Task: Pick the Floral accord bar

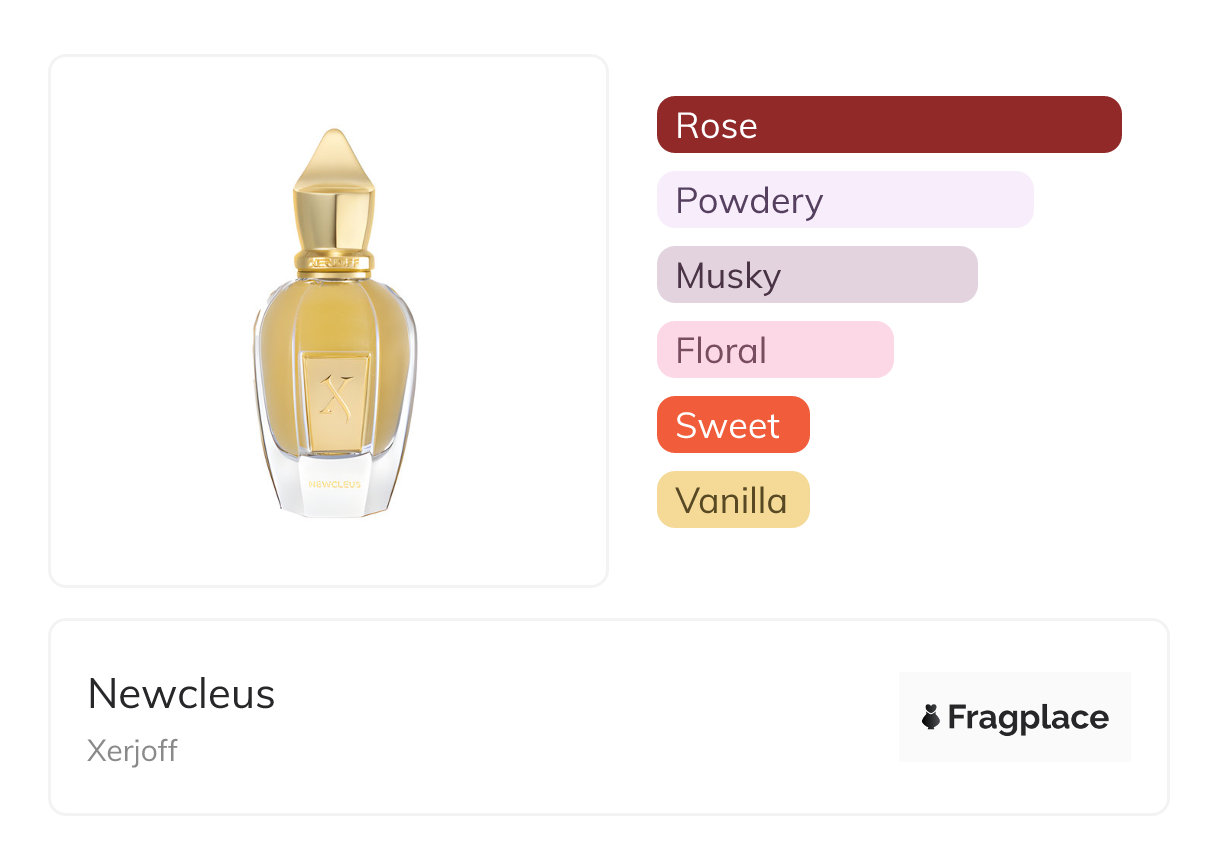Action: 774,350
